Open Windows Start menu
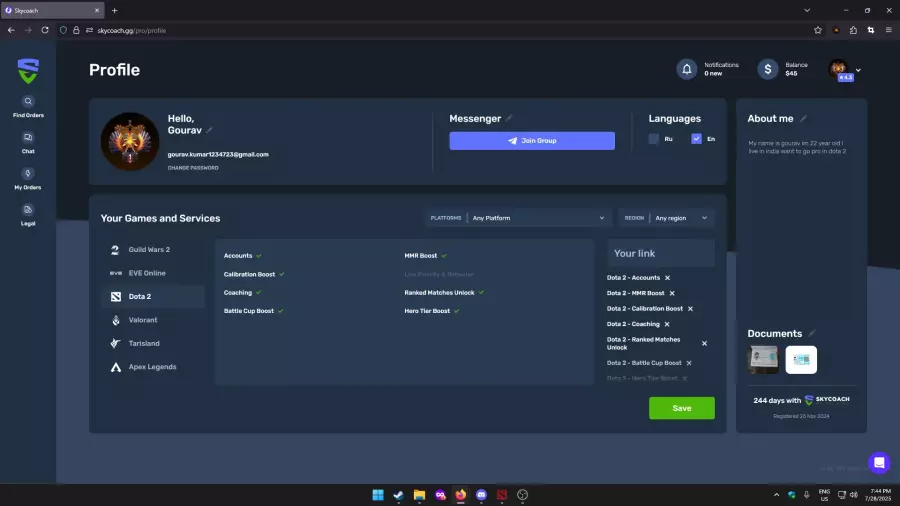Viewport: 900px width, 506px height. [378, 495]
